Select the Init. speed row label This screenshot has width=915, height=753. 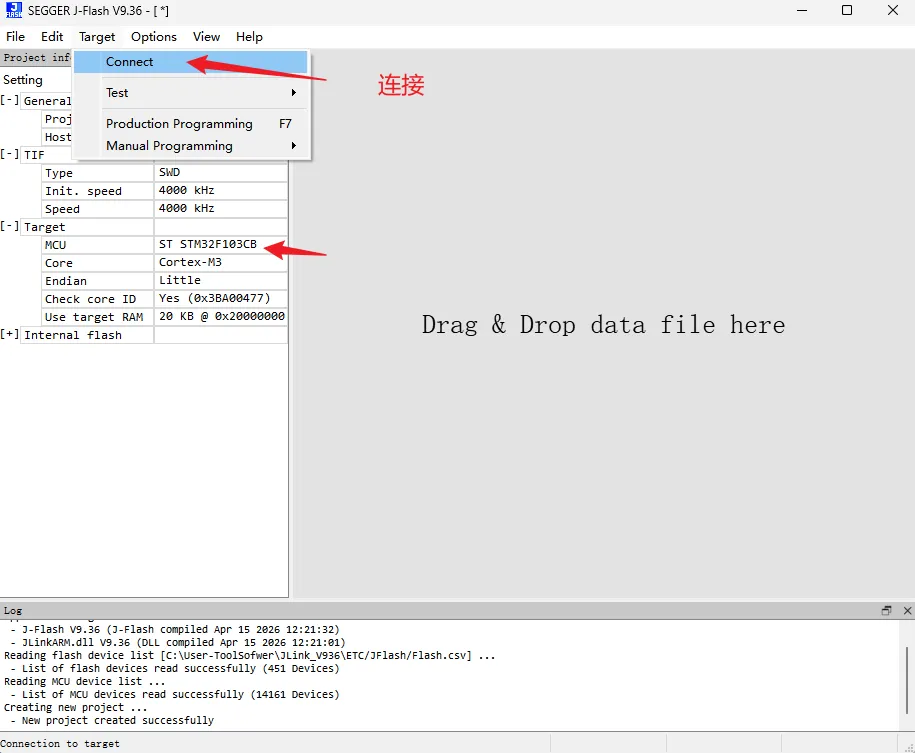pos(97,191)
